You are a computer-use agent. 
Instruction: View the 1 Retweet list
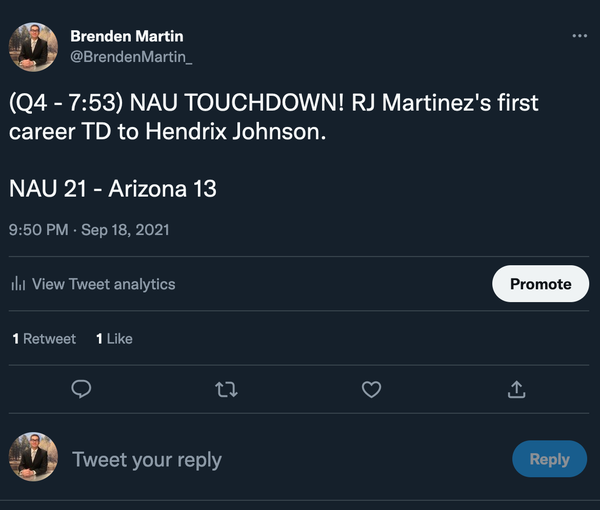44,339
